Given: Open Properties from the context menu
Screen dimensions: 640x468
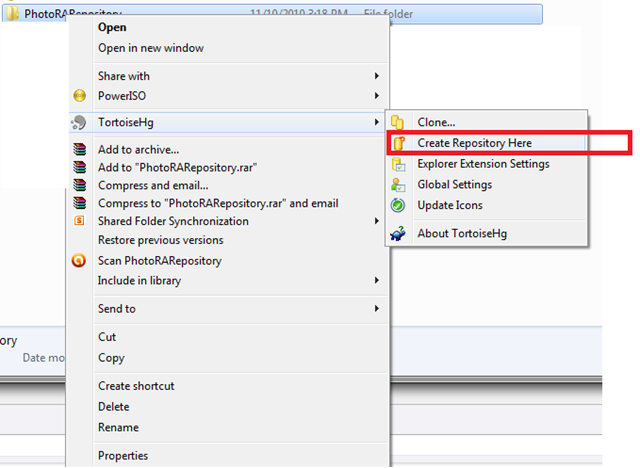Looking at the screenshot, I should tap(123, 456).
